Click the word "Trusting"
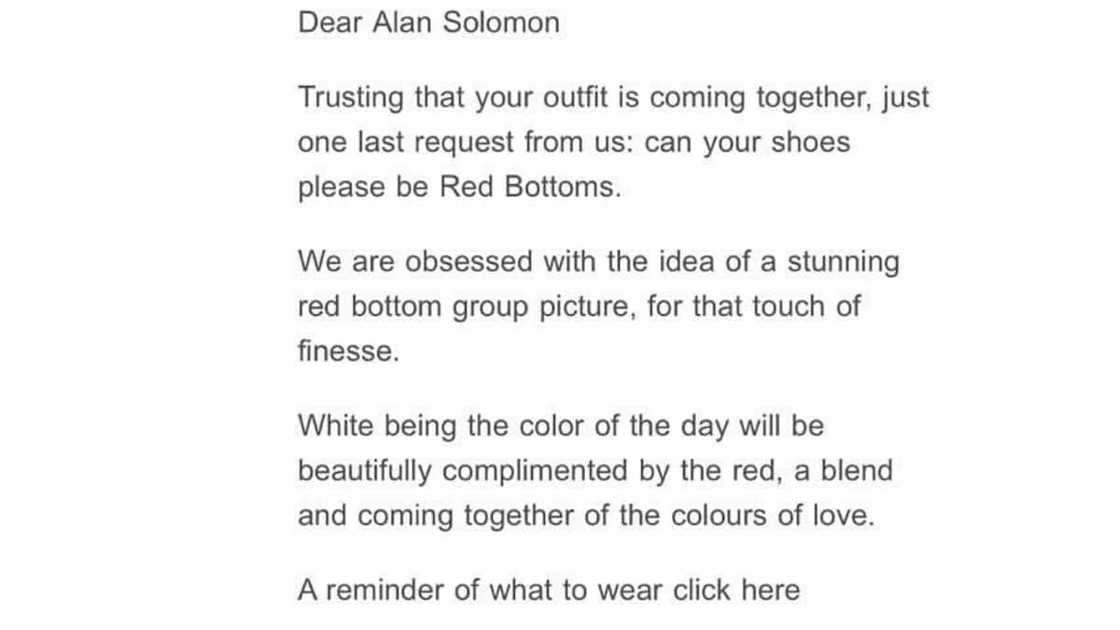The height and width of the screenshot is (630, 1120). (x=350, y=98)
